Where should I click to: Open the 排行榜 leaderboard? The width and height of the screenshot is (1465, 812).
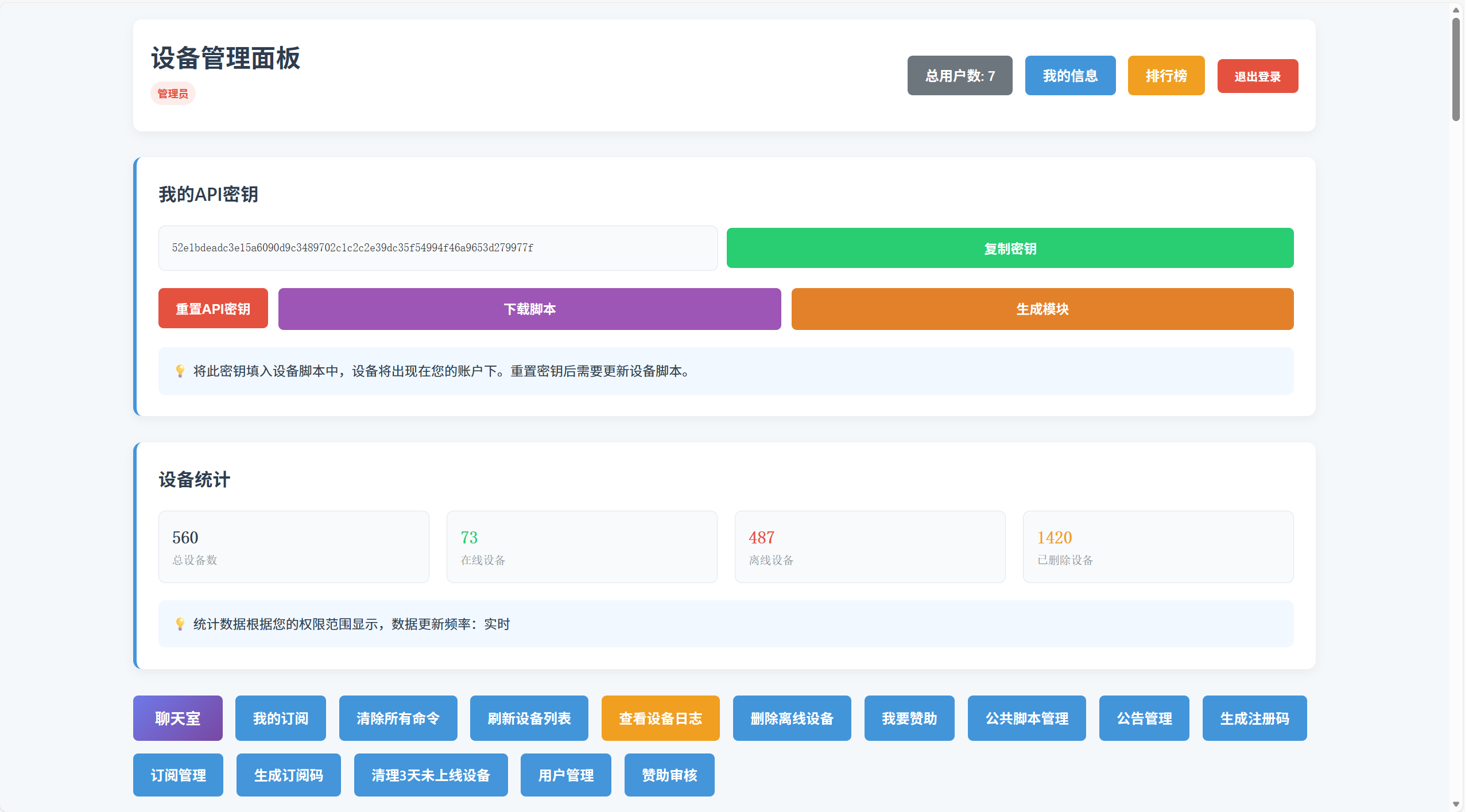click(1166, 76)
